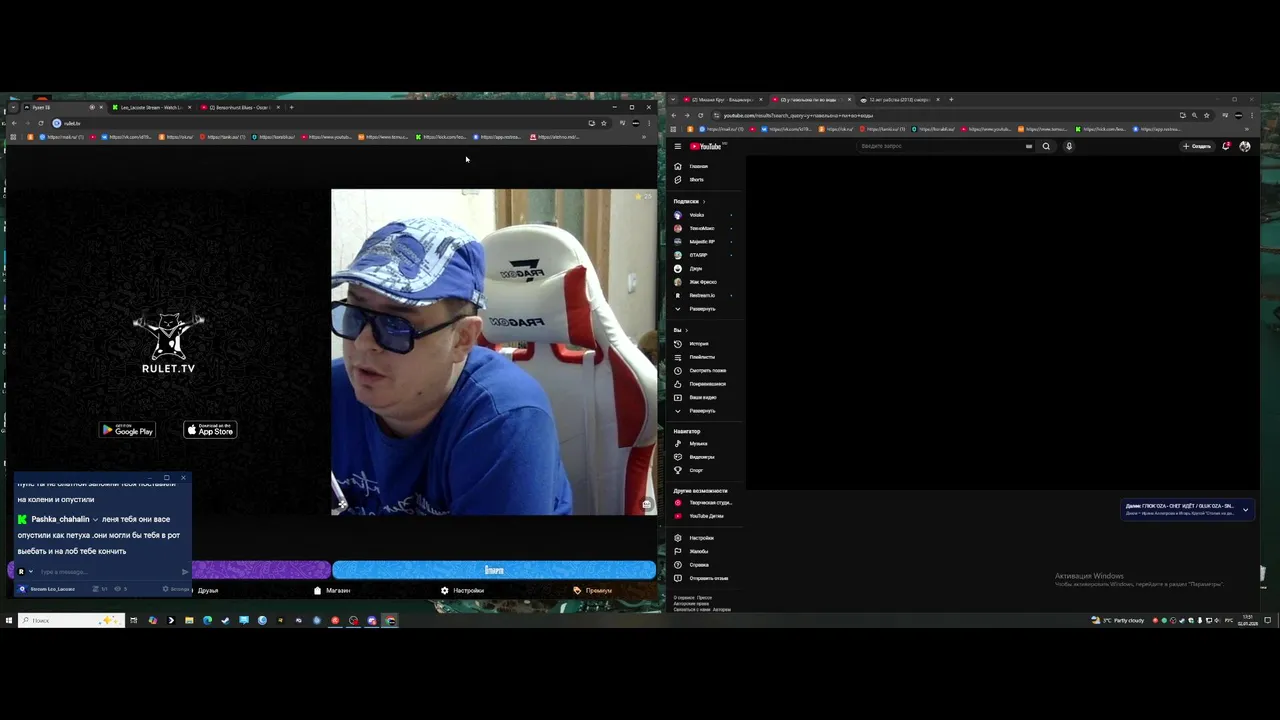Open Restream.io channel subscription
The width and height of the screenshot is (1280, 720).
(x=702, y=295)
